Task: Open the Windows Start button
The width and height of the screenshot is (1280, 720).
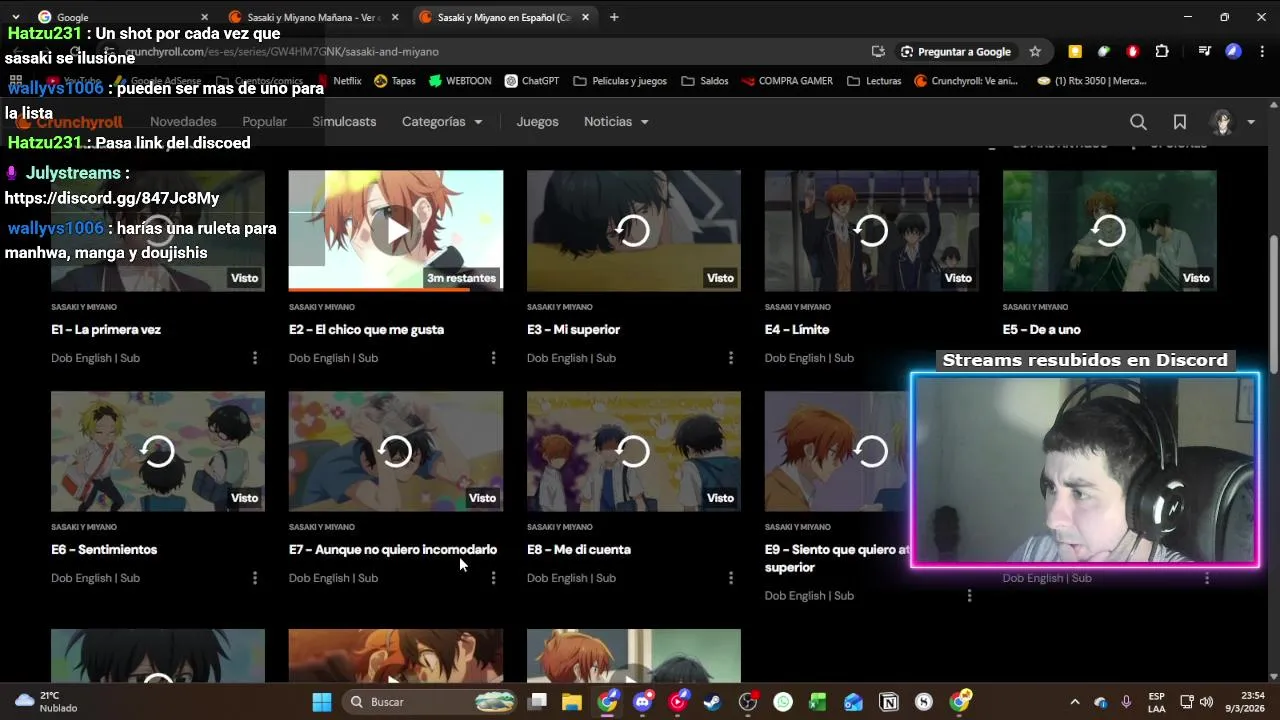Action: [x=322, y=702]
